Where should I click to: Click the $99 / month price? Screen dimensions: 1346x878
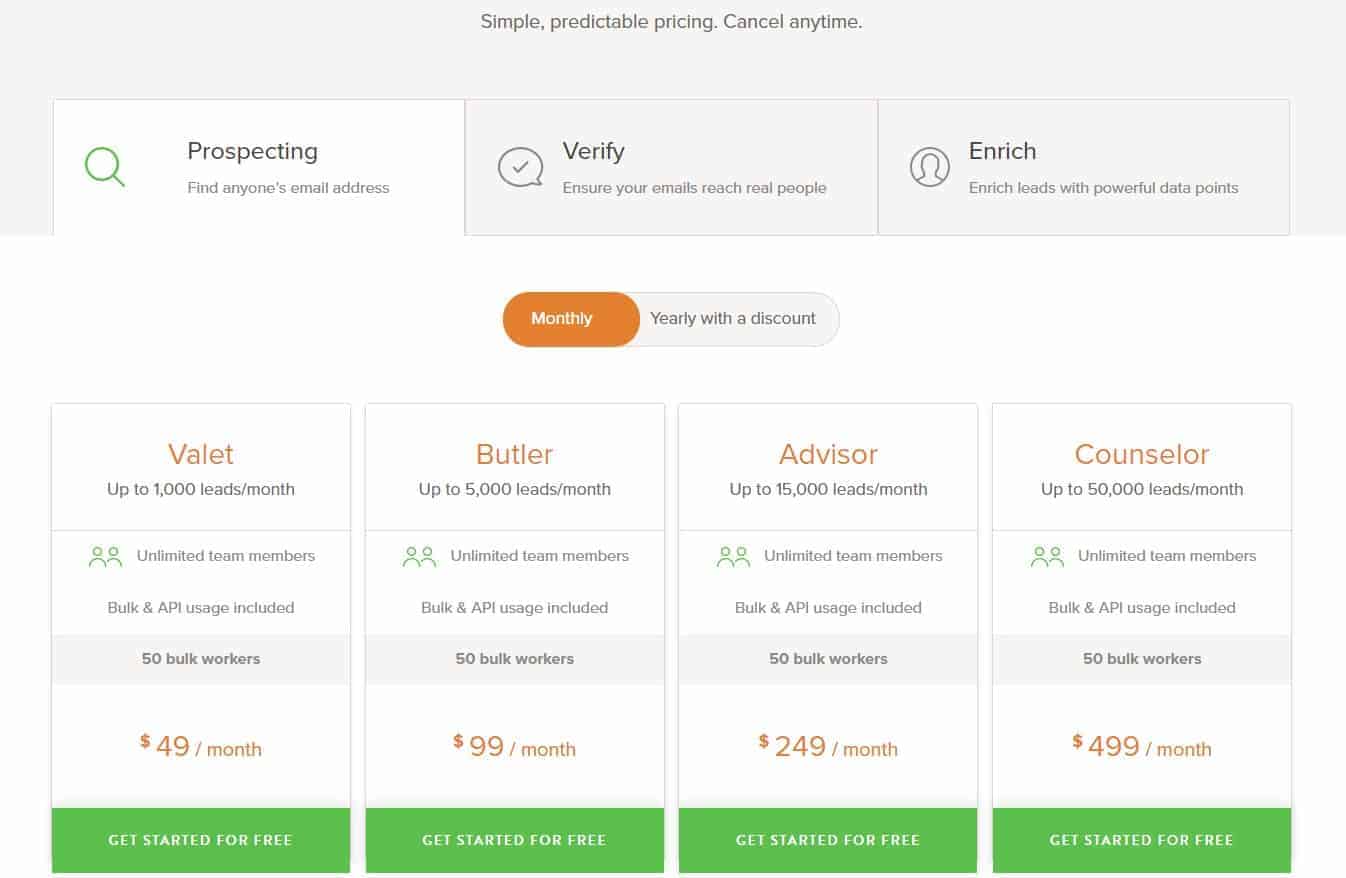coord(515,746)
